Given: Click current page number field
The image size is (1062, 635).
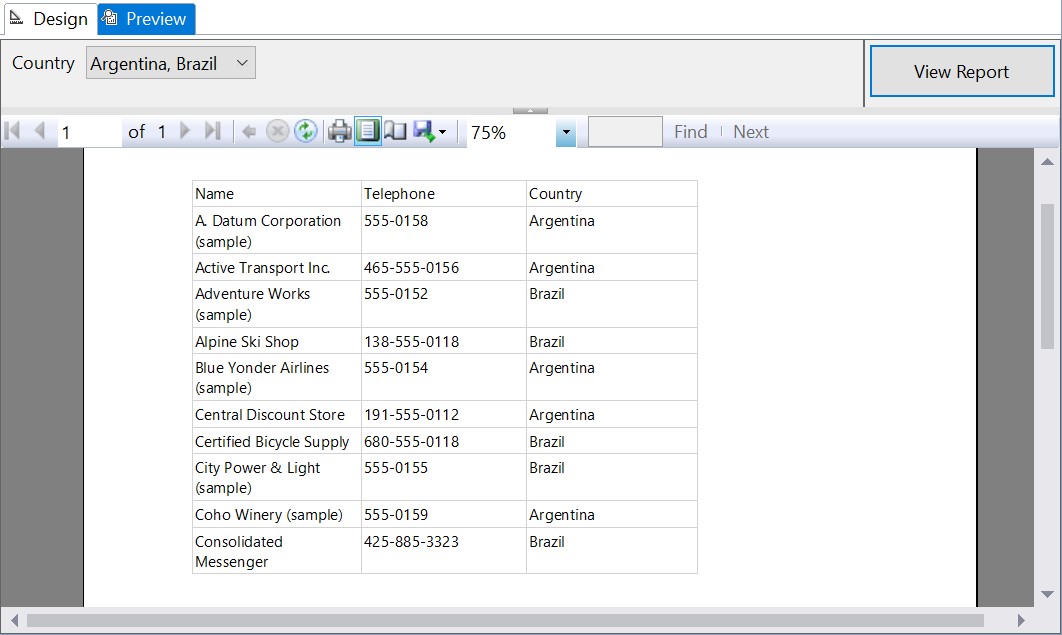Looking at the screenshot, I should tap(89, 132).
